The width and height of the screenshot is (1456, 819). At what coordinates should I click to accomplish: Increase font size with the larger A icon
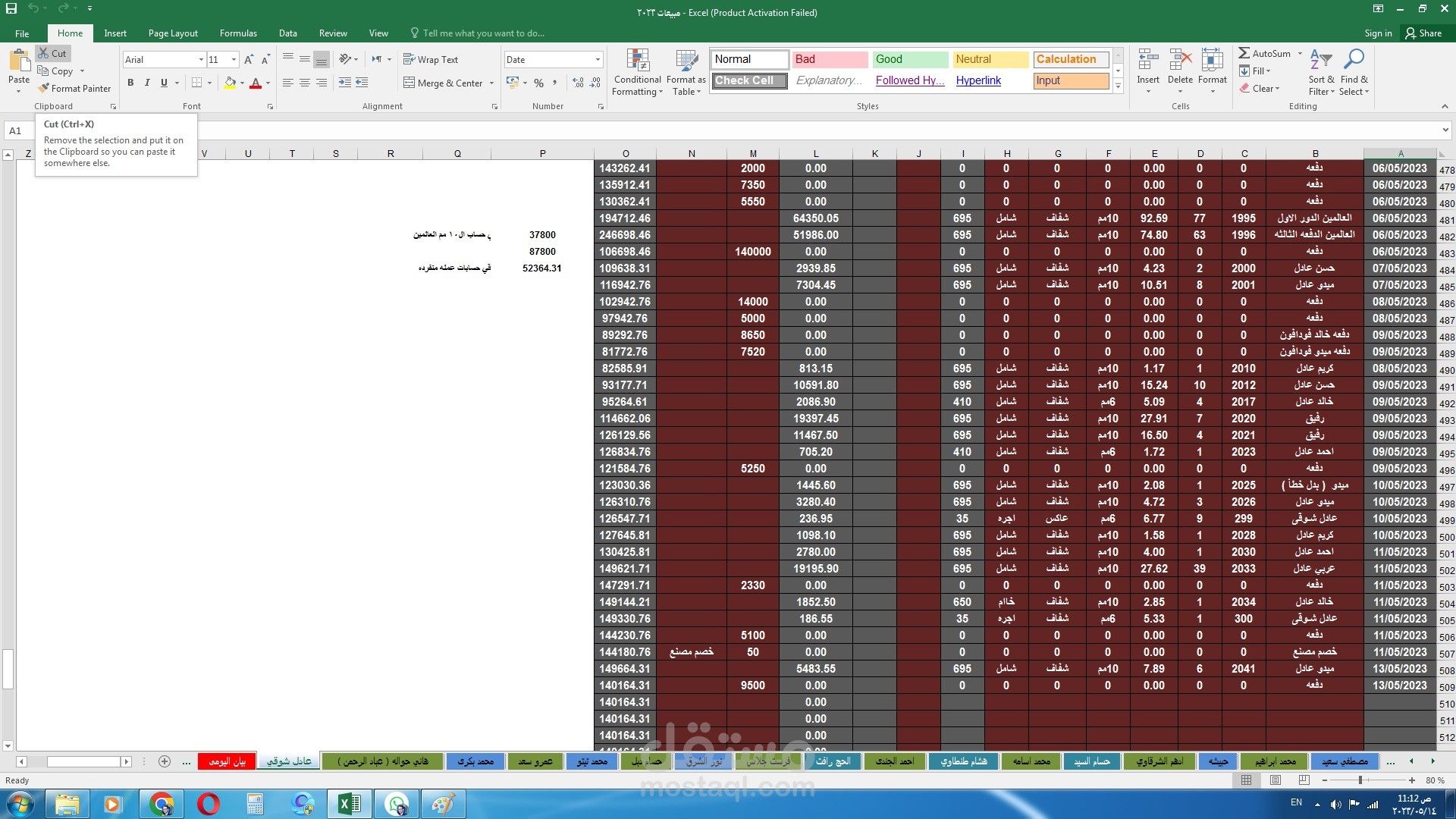pyautogui.click(x=249, y=59)
